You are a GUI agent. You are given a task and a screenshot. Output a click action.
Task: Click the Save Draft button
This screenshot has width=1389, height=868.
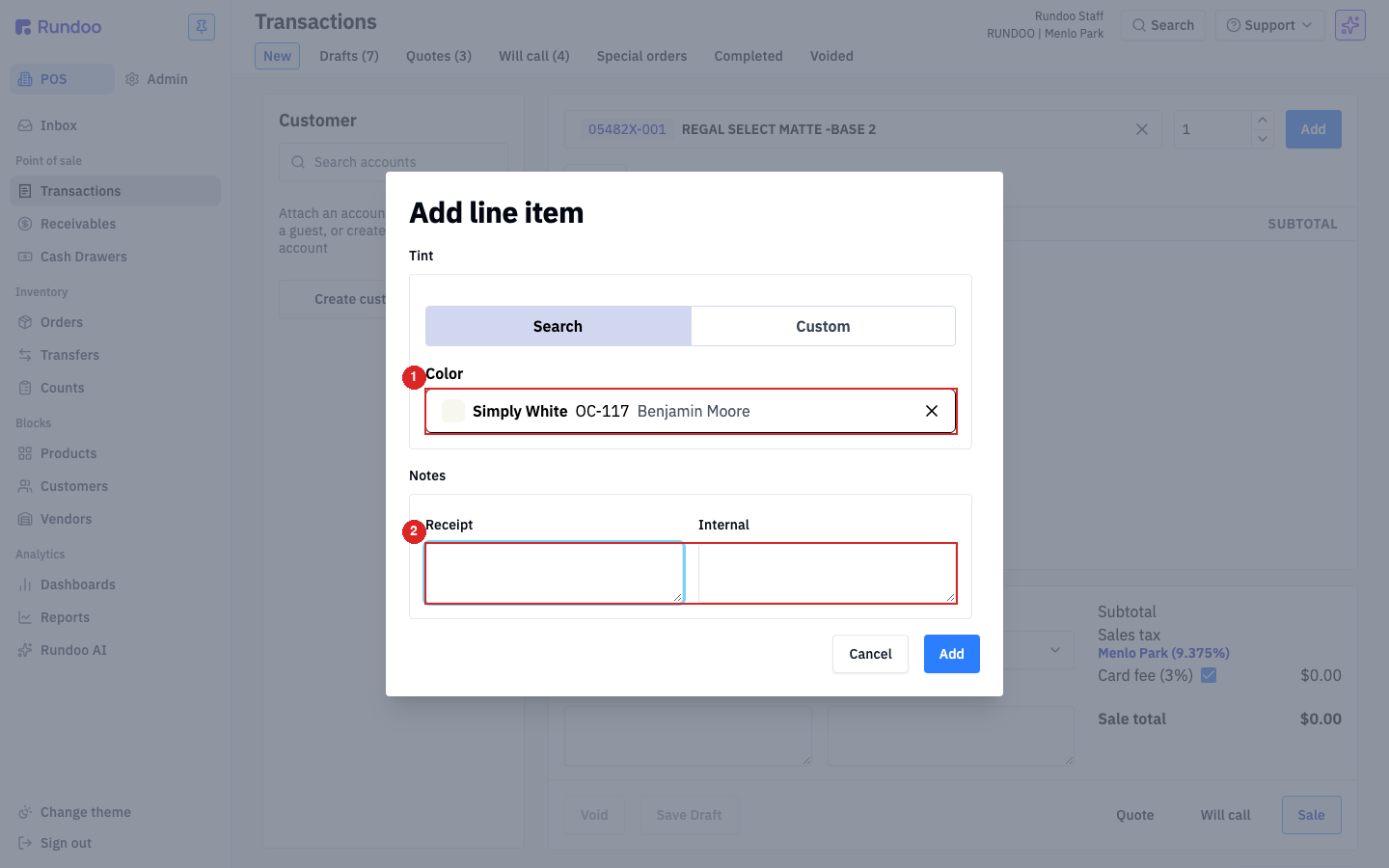[689, 815]
